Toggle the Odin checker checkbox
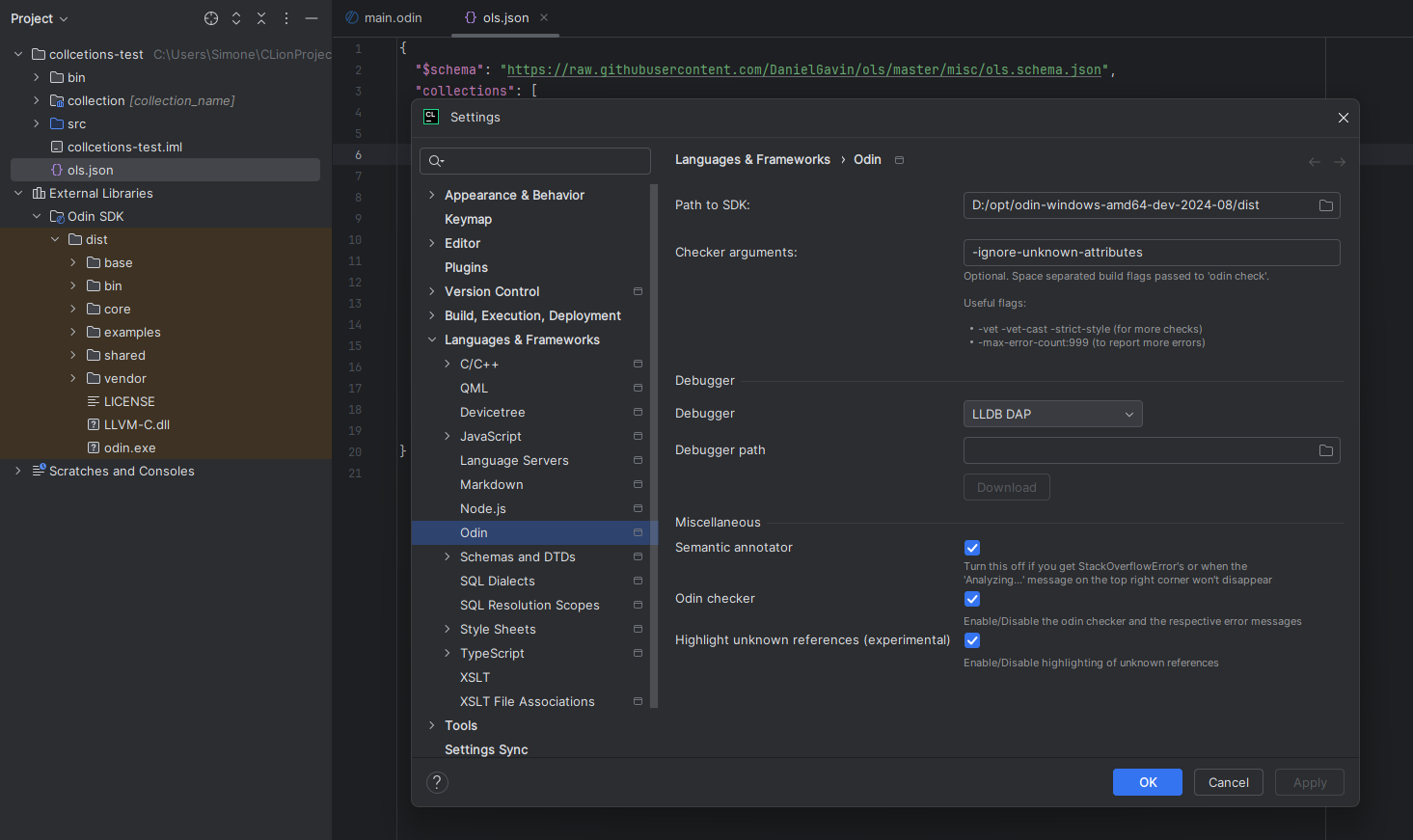Viewport: 1413px width, 840px height. [972, 599]
